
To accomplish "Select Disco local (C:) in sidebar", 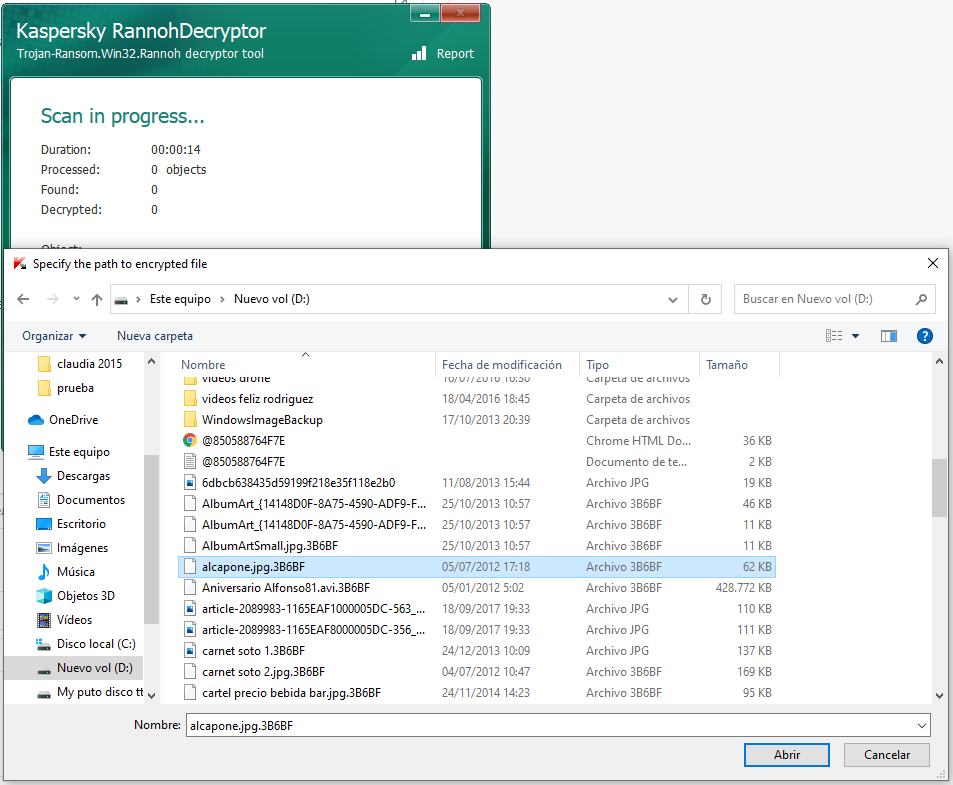I will [x=95, y=644].
